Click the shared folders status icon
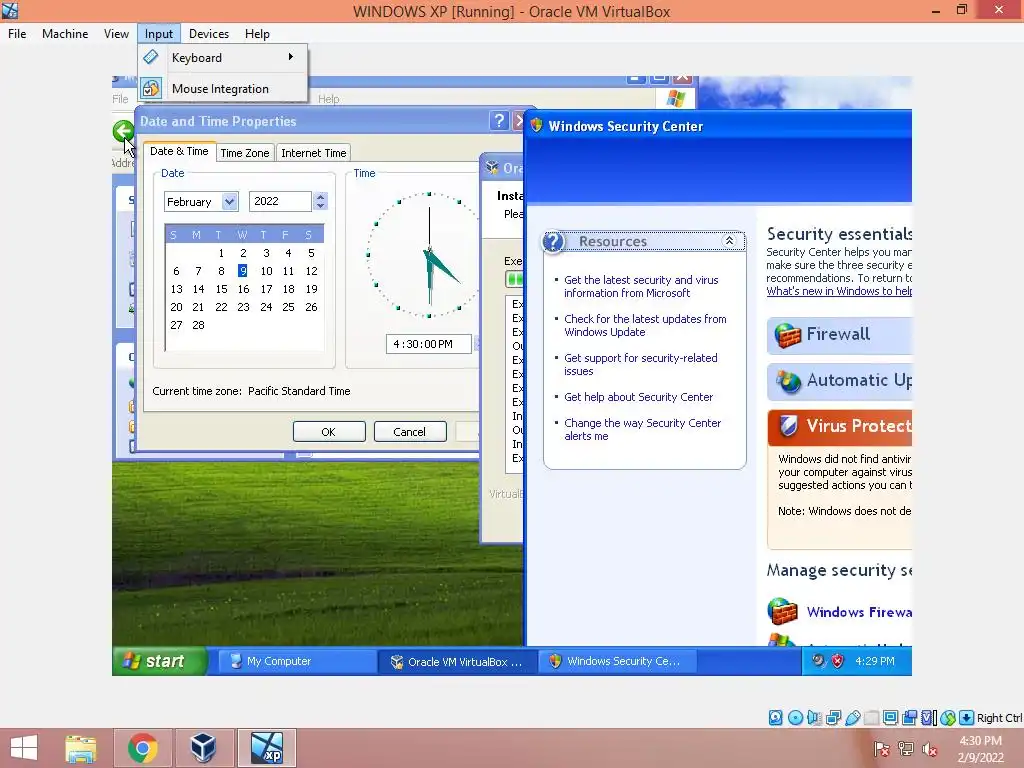The height and width of the screenshot is (768, 1024). click(x=871, y=718)
